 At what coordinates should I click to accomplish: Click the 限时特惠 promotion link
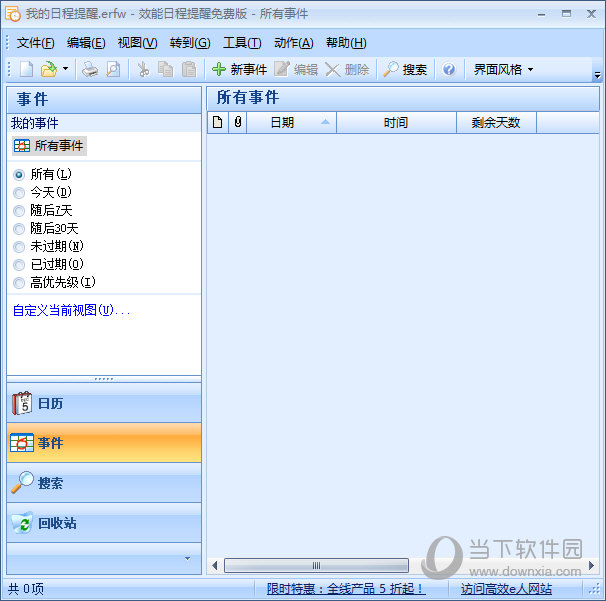[346, 589]
